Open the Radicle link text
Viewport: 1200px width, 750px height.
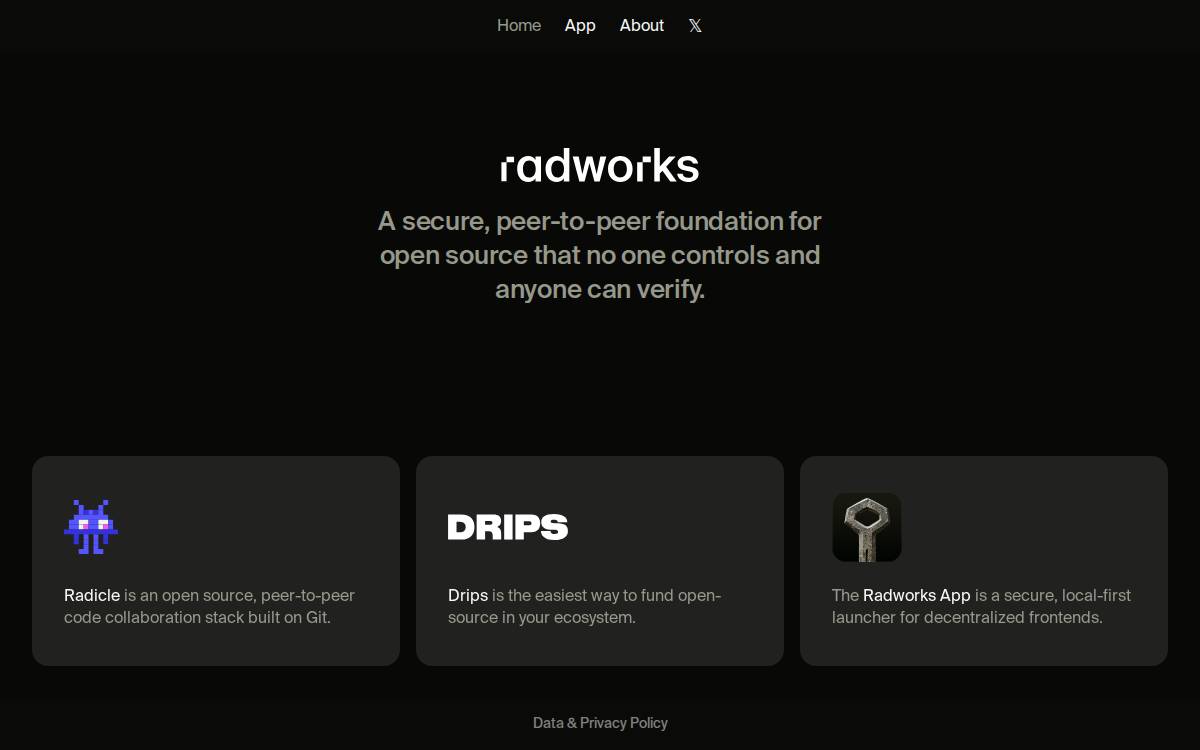coord(92,595)
